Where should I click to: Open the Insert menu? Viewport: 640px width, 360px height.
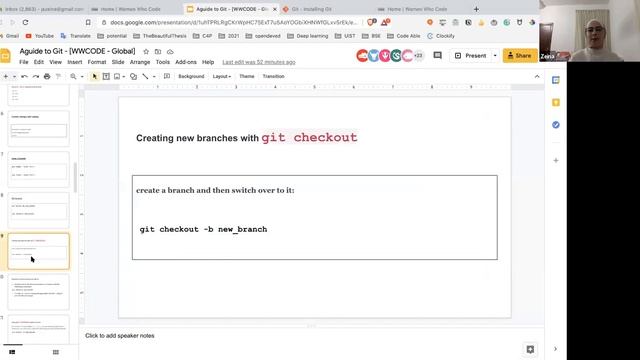point(75,62)
